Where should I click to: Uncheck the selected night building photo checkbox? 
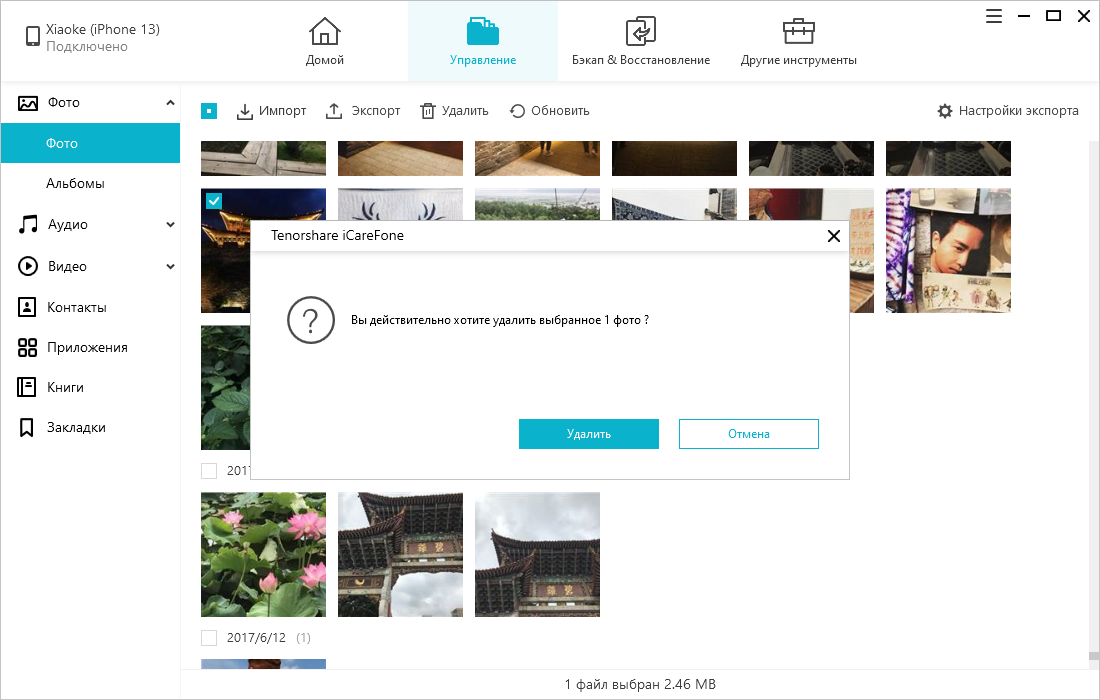[214, 201]
